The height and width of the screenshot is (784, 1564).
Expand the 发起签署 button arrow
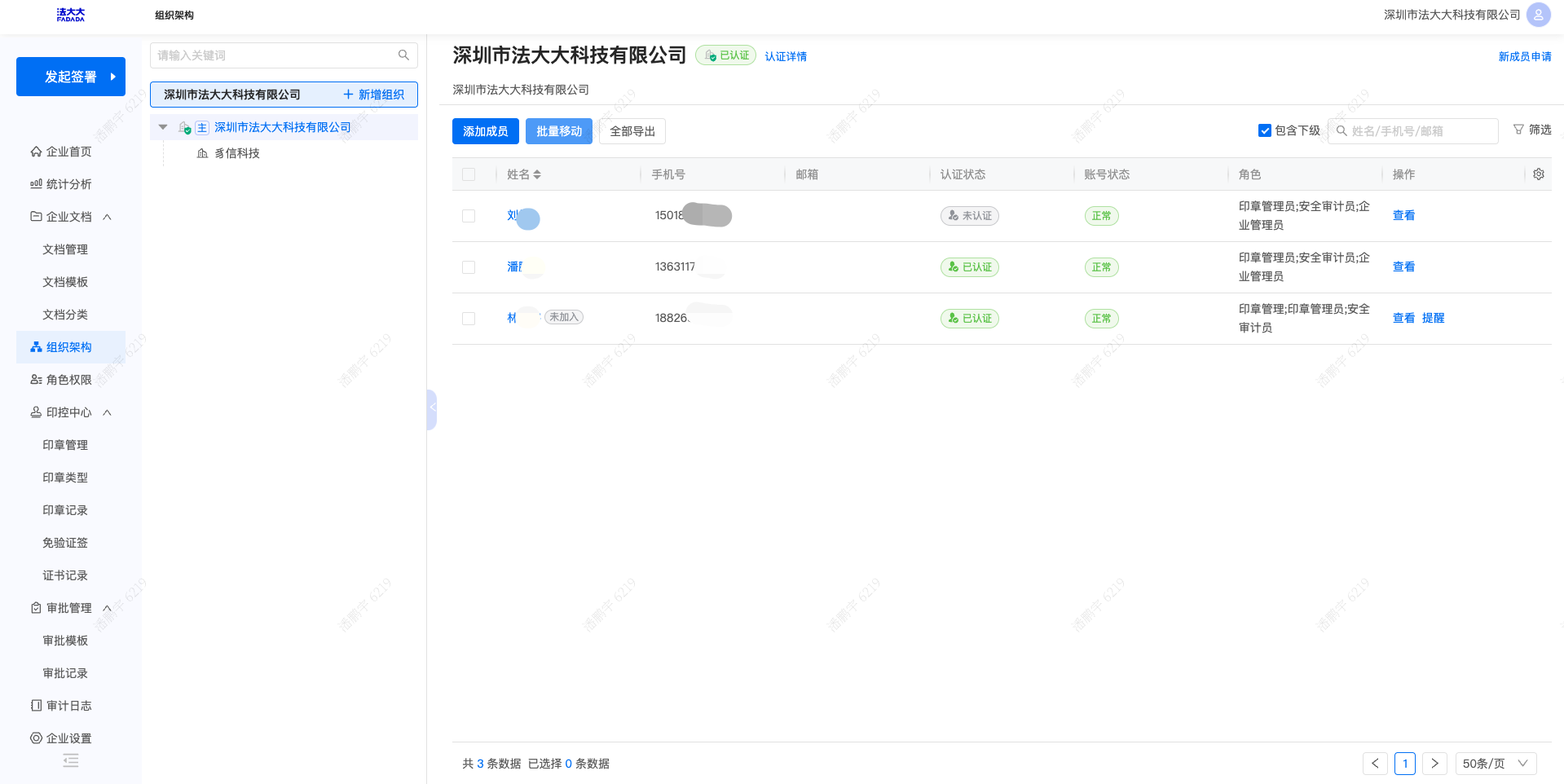[112, 77]
